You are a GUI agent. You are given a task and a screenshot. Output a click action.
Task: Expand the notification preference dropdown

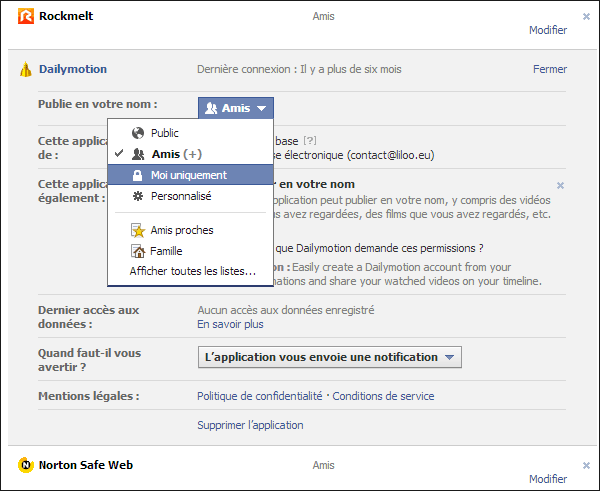click(329, 357)
